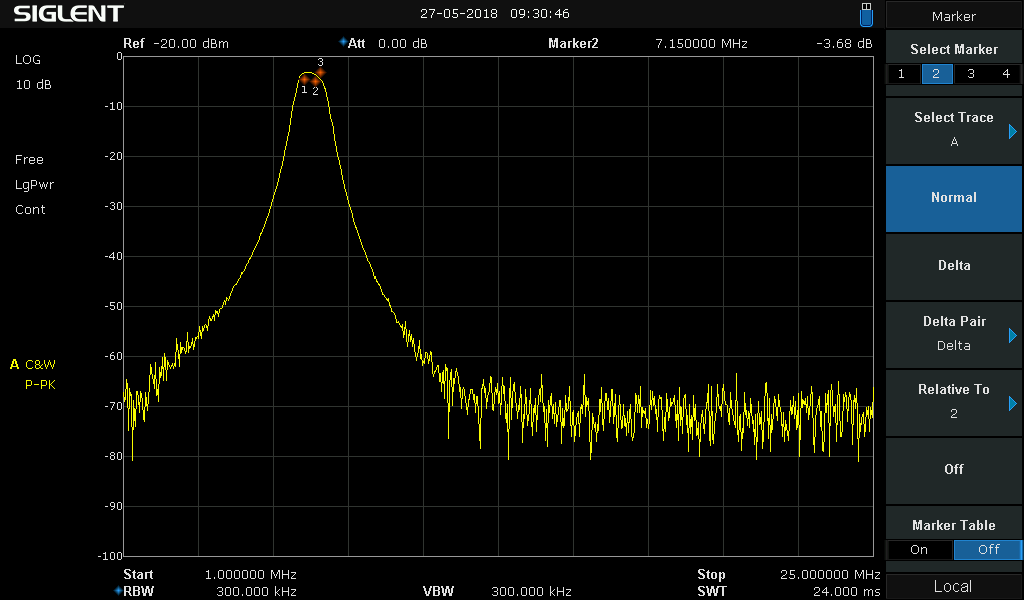Viewport: 1024px width, 600px height.
Task: Click the RBW 300.000 kHz value
Action: (x=256, y=592)
